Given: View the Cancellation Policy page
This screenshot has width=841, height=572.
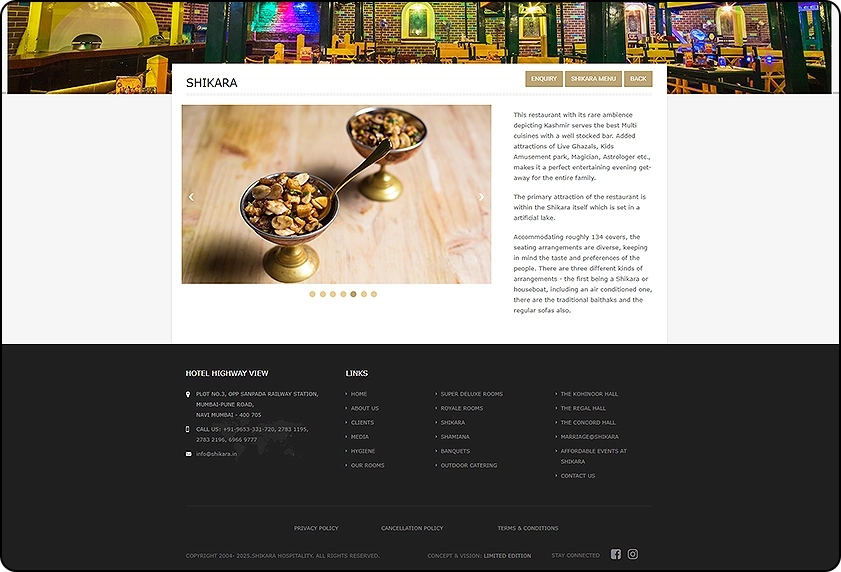Looking at the screenshot, I should [412, 528].
